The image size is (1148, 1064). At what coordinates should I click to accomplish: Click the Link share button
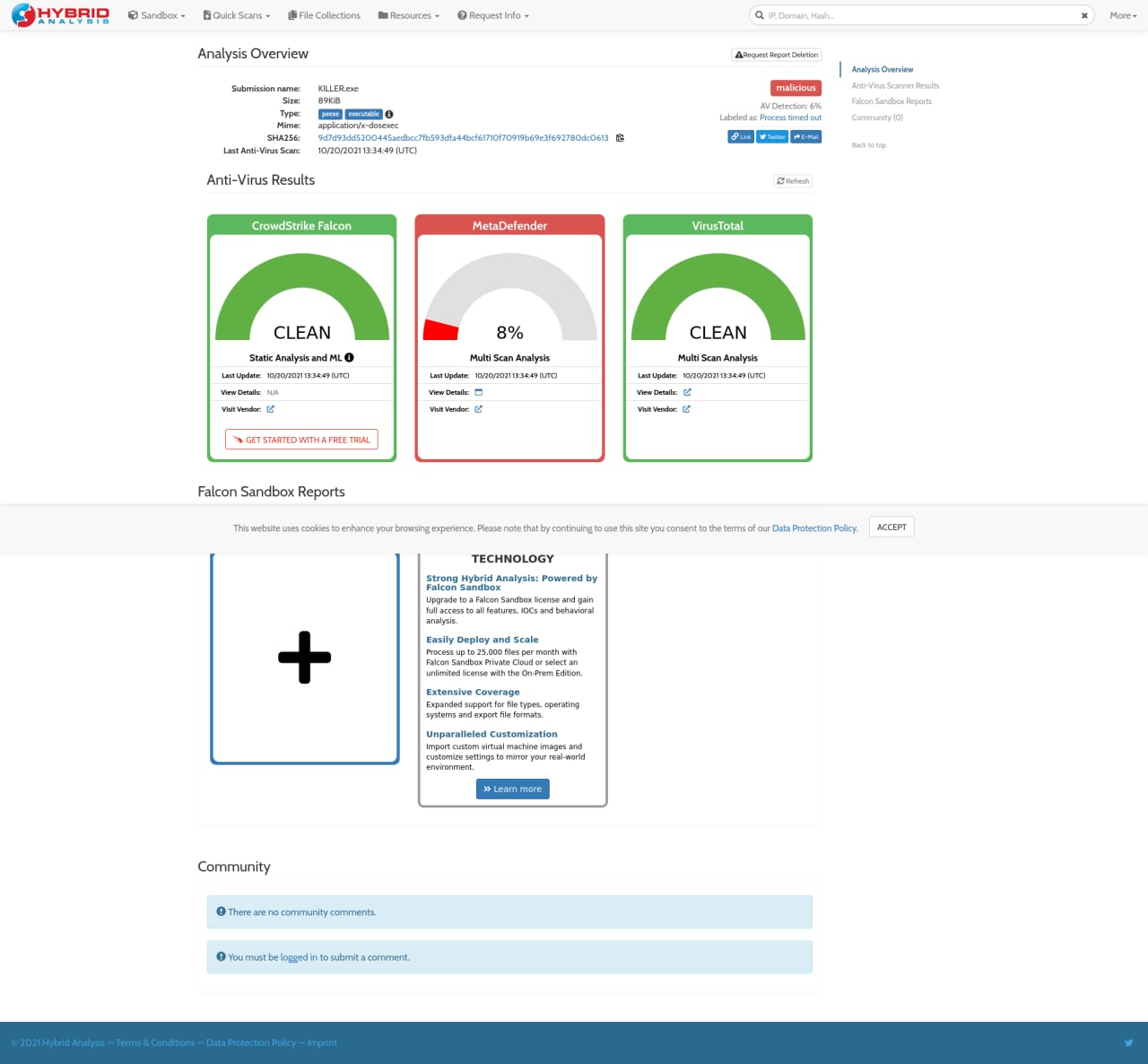click(x=741, y=136)
